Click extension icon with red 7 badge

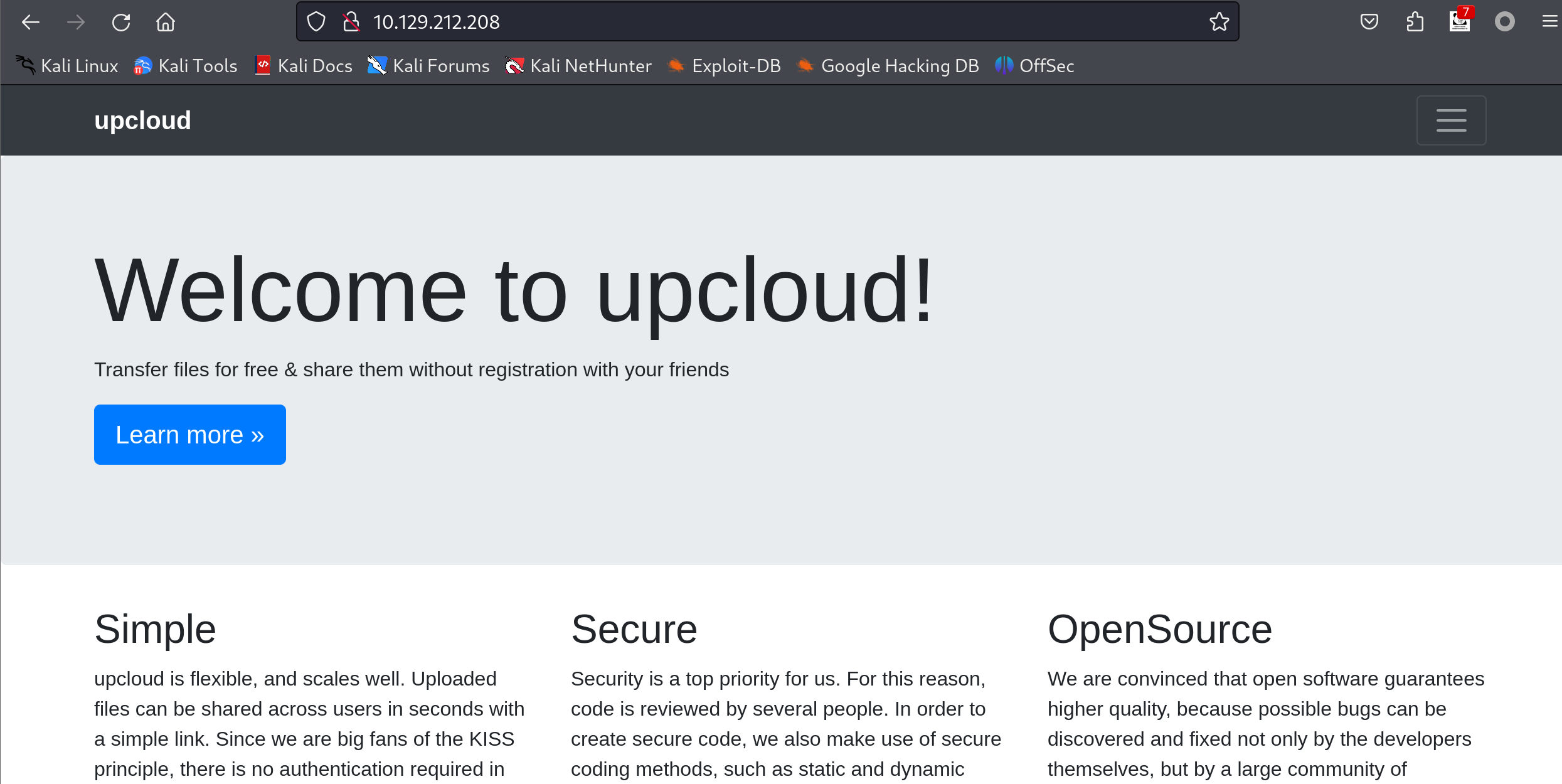pyautogui.click(x=1460, y=22)
